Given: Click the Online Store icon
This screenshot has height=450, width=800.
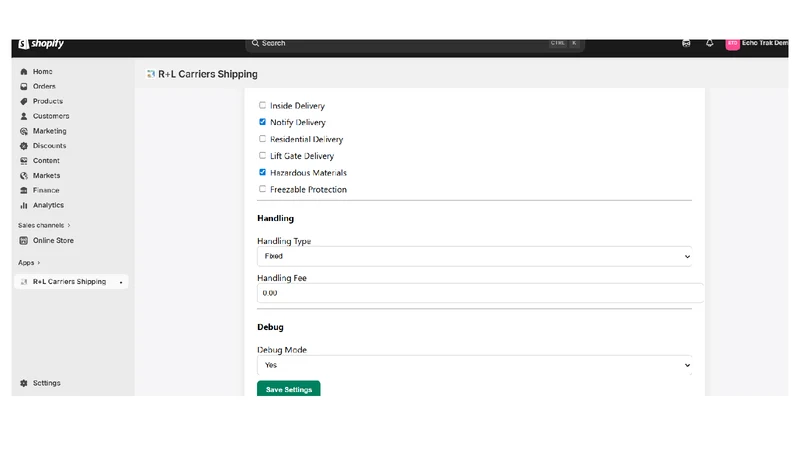Looking at the screenshot, I should (x=23, y=240).
